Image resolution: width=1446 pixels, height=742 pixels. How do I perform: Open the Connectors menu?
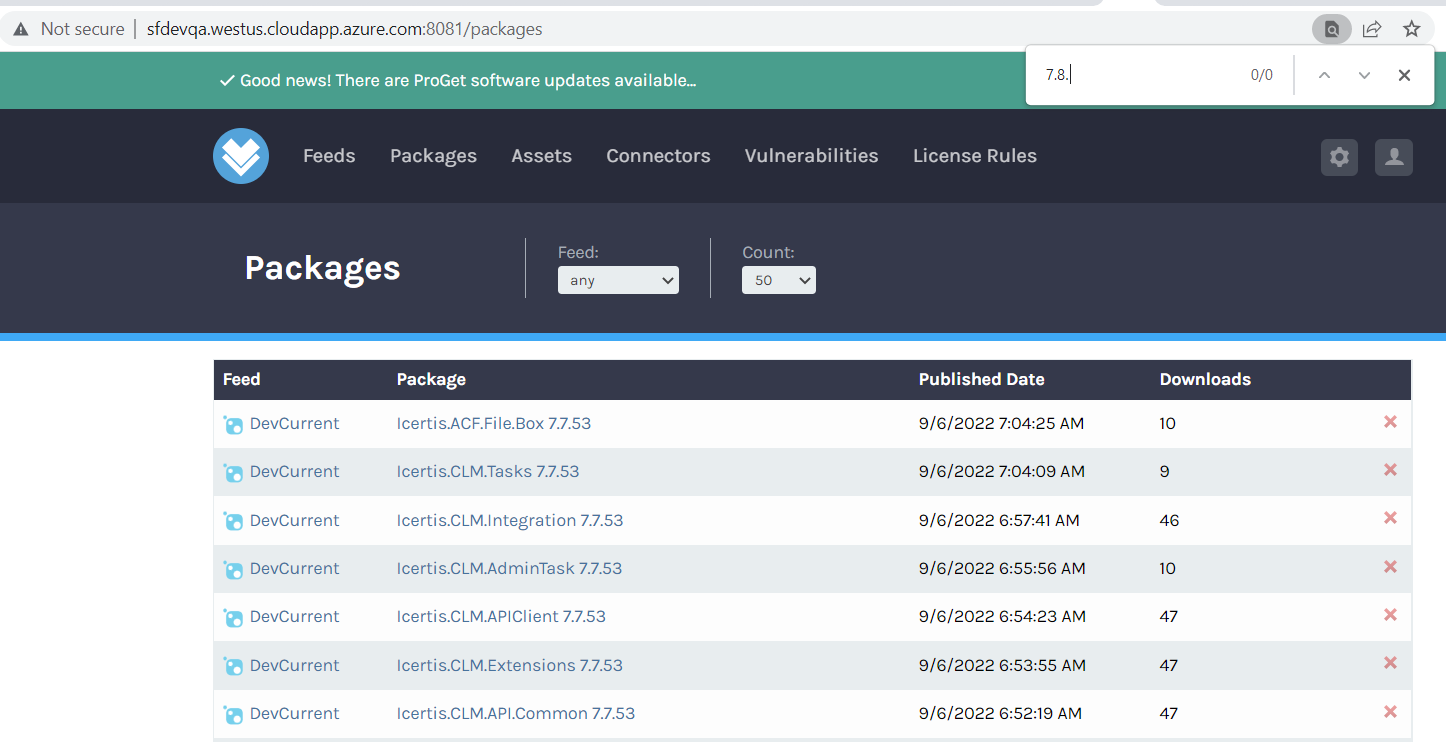point(658,156)
